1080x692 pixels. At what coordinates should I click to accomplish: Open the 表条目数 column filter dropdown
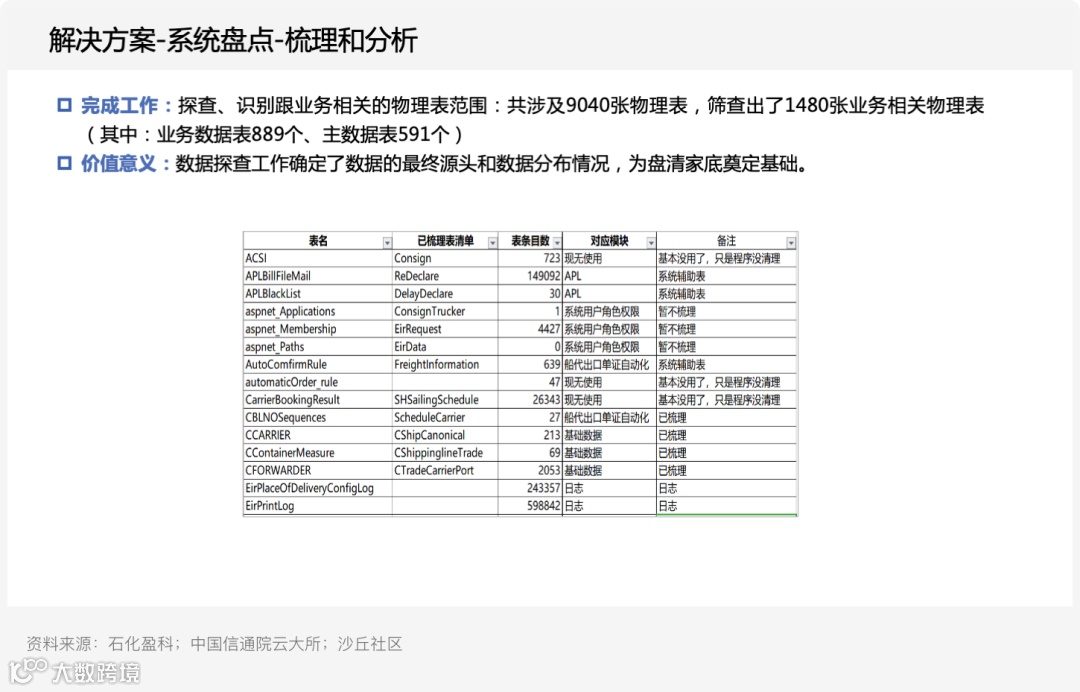click(x=557, y=242)
